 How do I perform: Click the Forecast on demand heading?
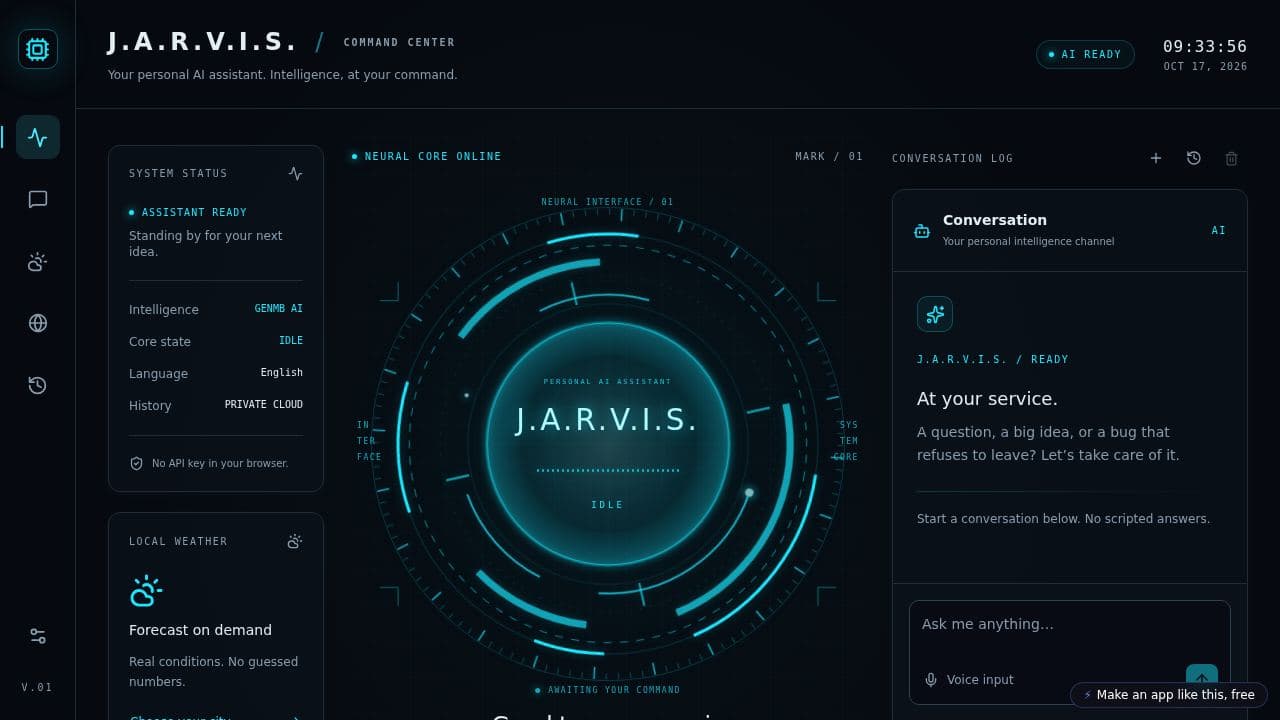pos(200,630)
